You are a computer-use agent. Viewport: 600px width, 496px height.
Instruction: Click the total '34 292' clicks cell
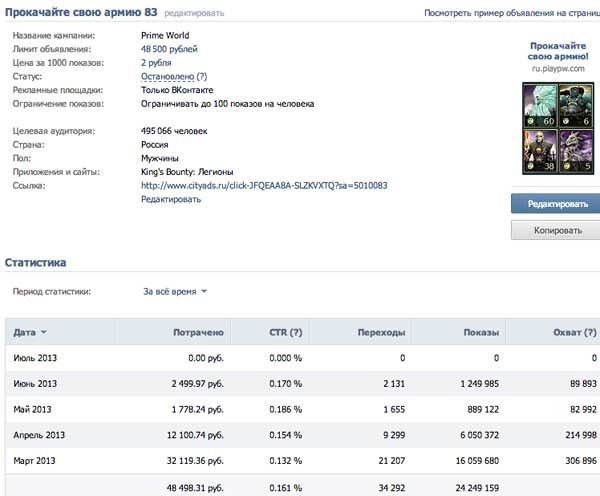tap(392, 488)
